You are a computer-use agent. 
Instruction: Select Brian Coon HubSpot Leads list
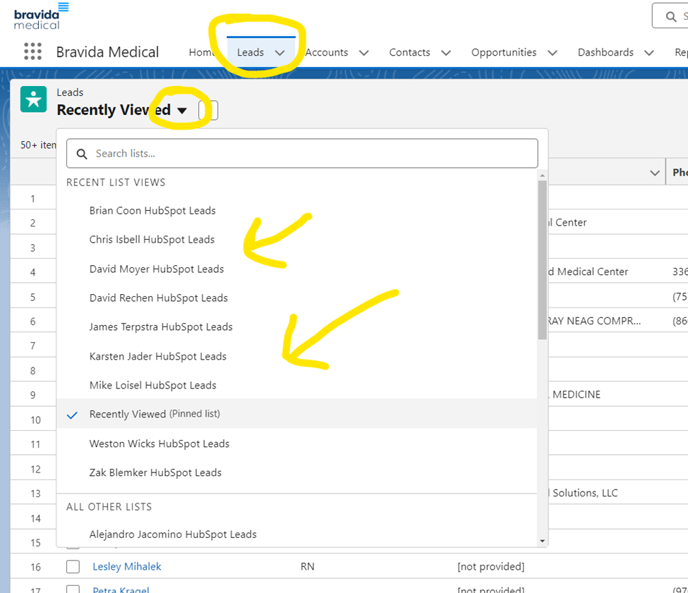click(x=297, y=211)
